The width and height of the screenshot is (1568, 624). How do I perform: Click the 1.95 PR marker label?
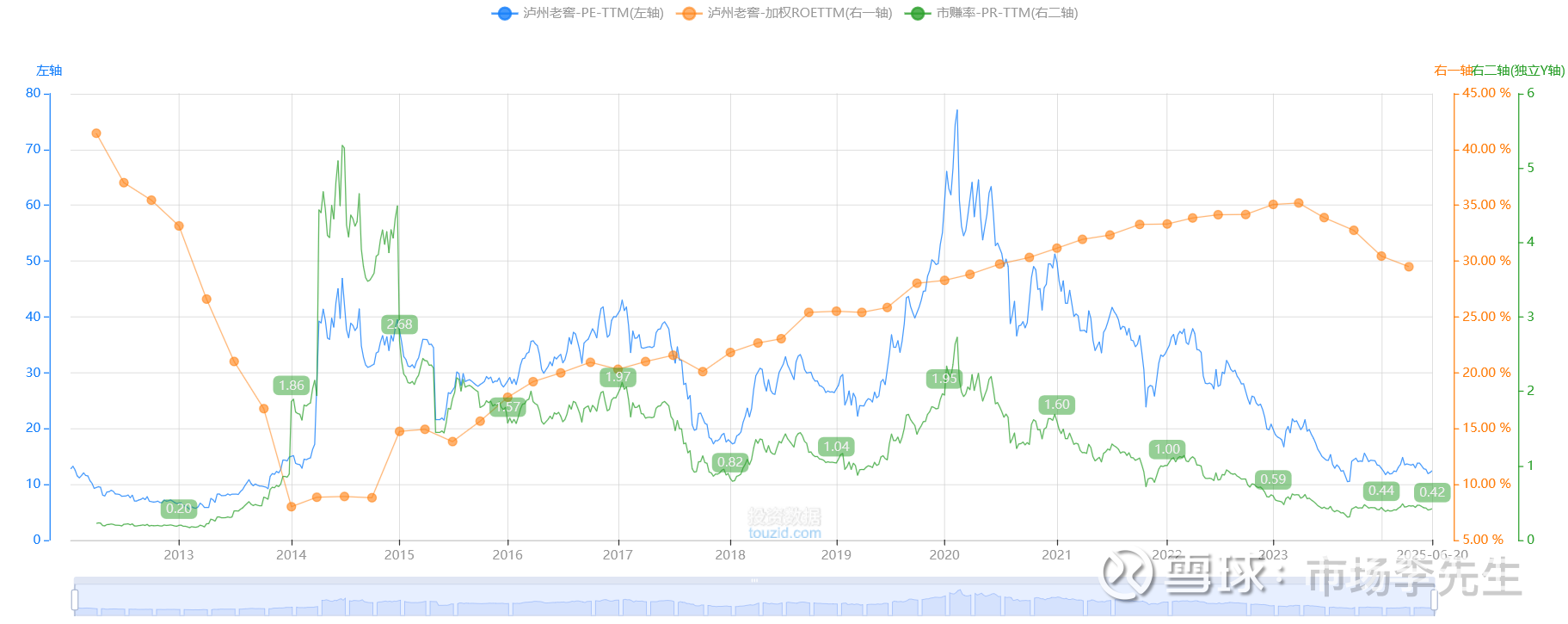point(944,379)
